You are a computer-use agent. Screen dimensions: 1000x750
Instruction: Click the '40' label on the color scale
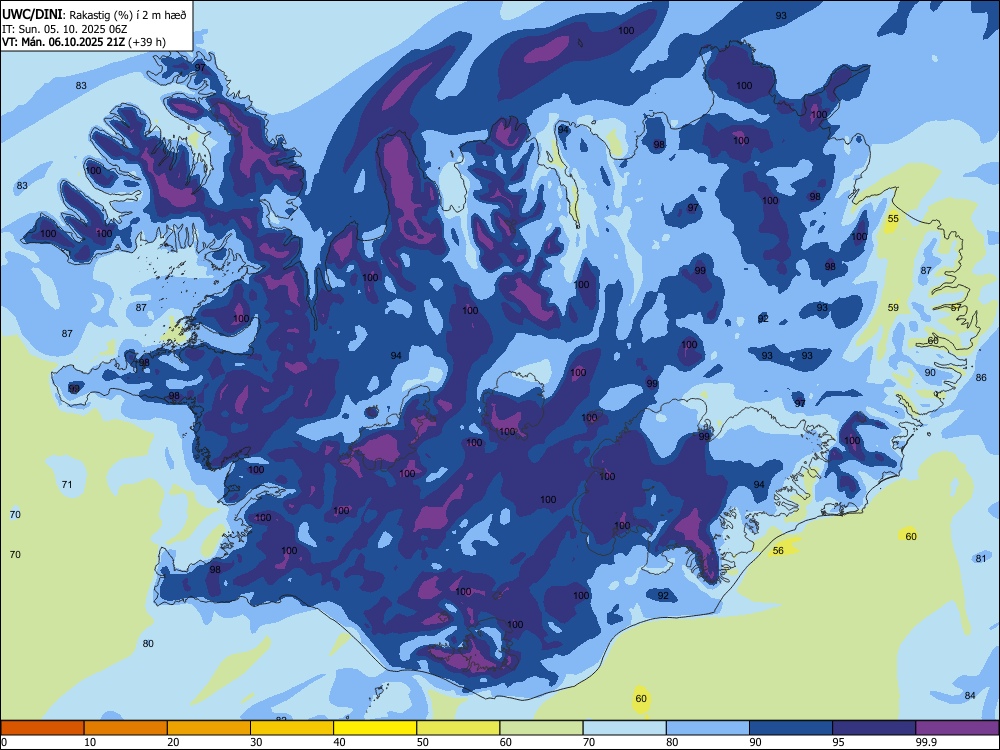coord(339,742)
